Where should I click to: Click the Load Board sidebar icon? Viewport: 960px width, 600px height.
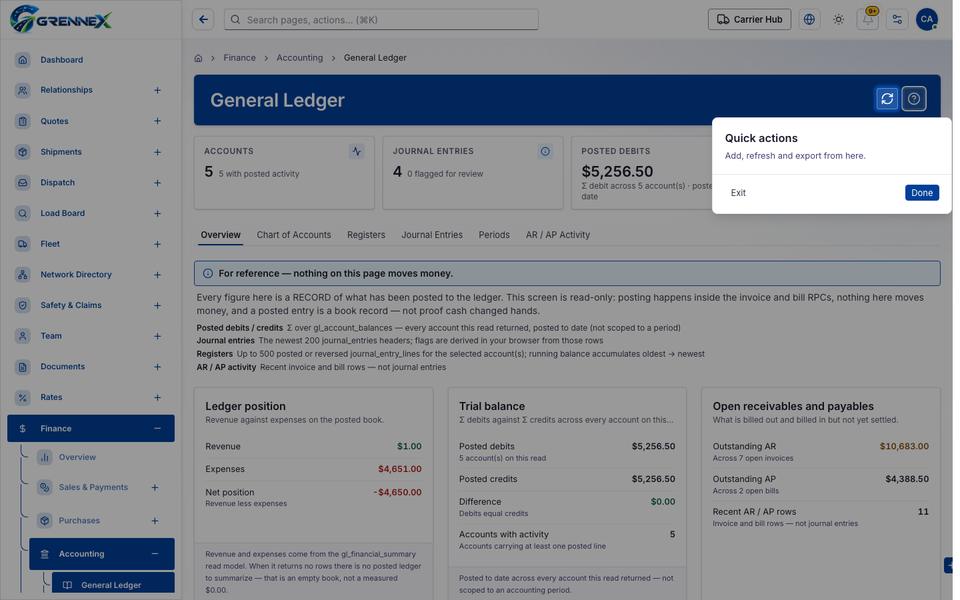(x=23, y=213)
